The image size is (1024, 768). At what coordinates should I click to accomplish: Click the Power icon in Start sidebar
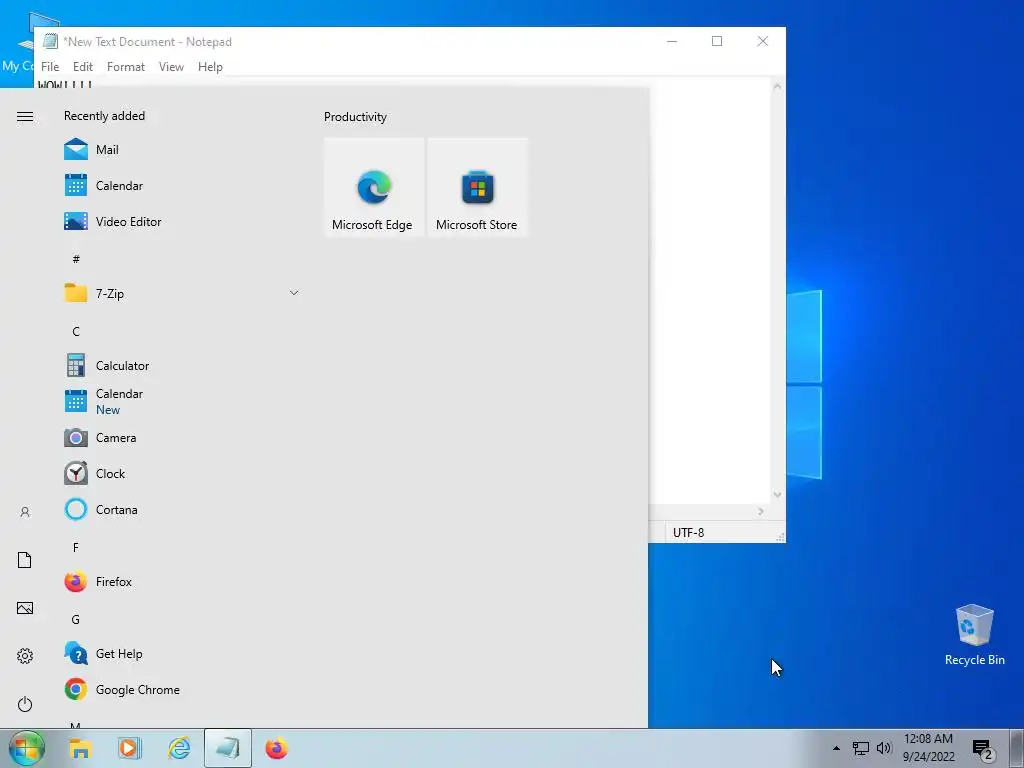pyautogui.click(x=25, y=704)
